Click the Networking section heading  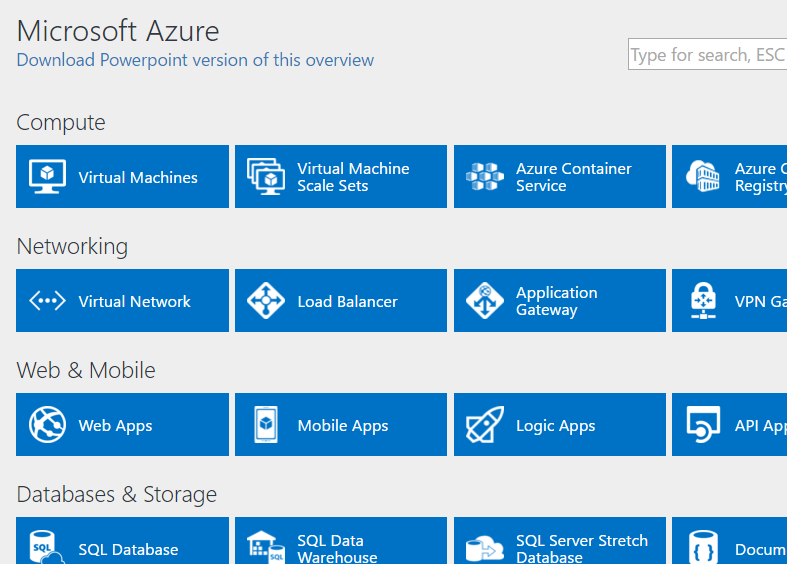click(x=72, y=247)
